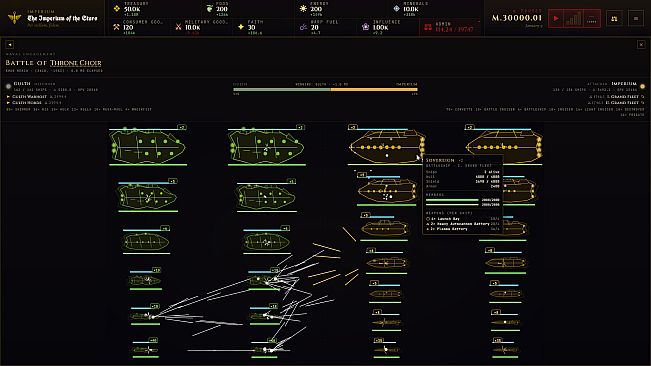Change game speed using the bars button
This screenshot has height=366, width=651.
click(x=573, y=18)
